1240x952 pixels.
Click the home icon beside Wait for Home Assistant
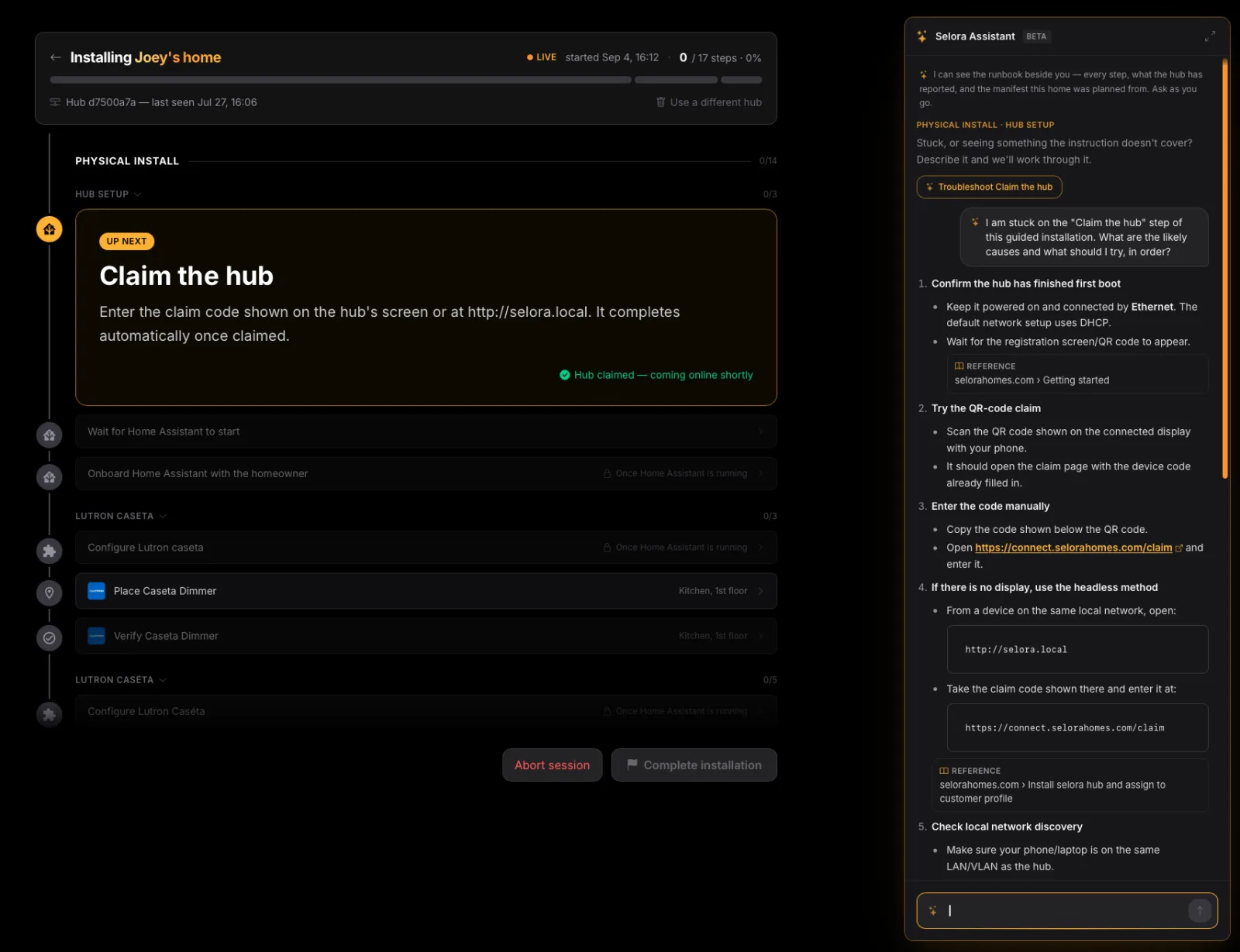tap(49, 435)
